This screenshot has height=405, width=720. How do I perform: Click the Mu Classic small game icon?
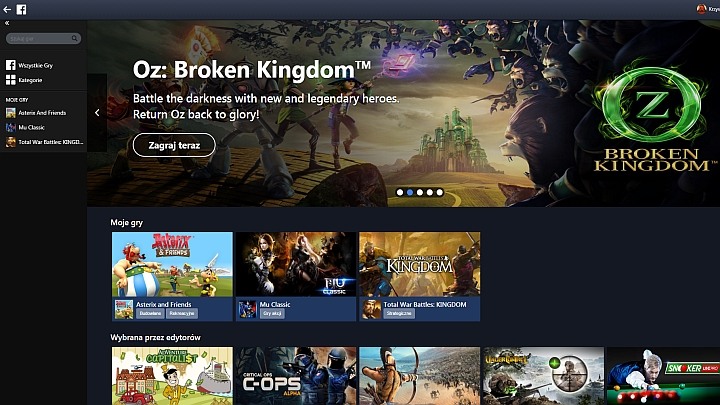tap(248, 309)
